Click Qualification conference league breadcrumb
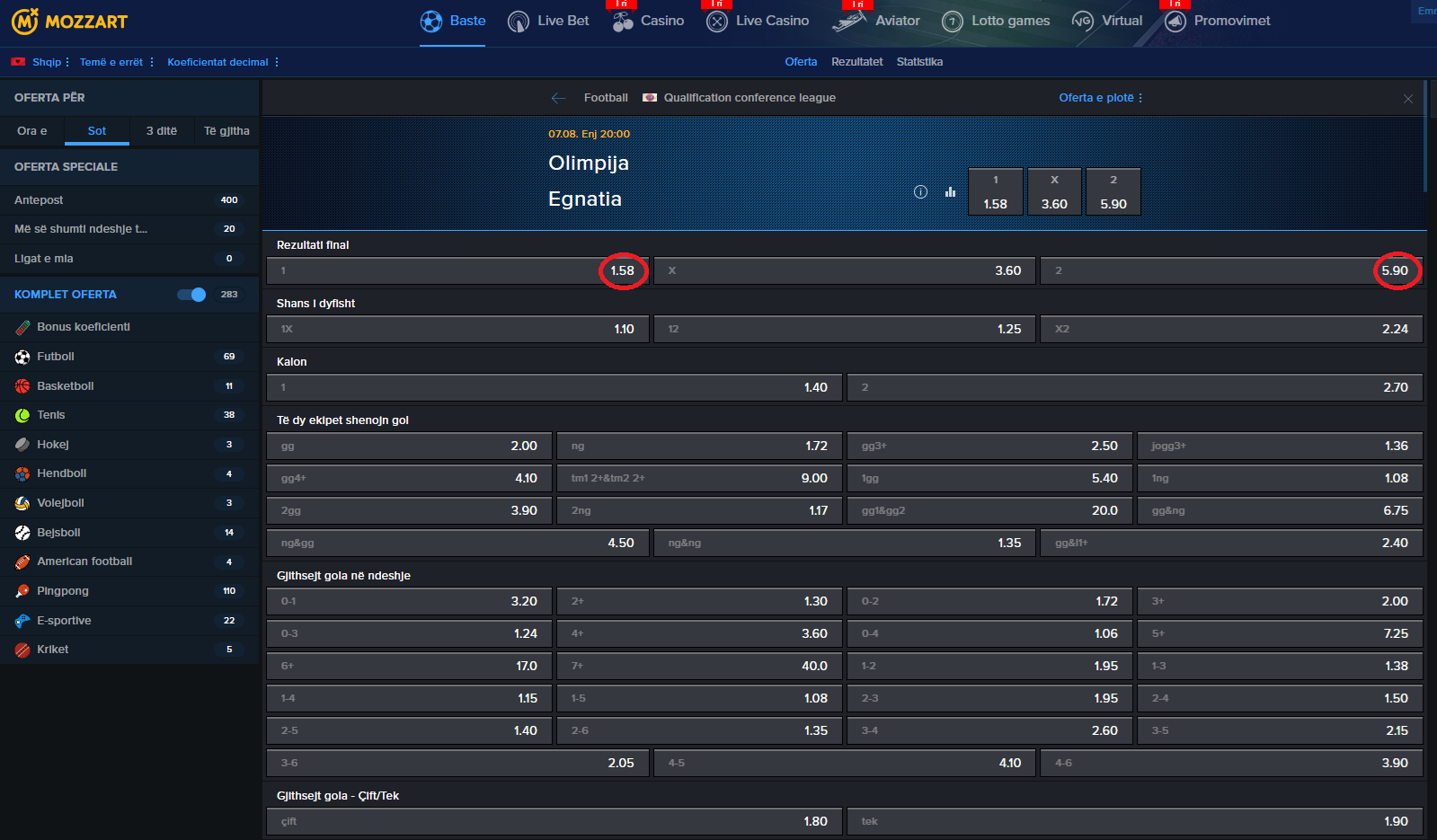 (750, 98)
